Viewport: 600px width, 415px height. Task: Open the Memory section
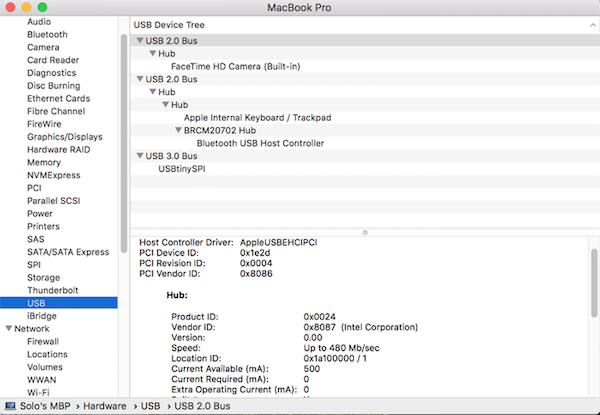click(x=44, y=163)
